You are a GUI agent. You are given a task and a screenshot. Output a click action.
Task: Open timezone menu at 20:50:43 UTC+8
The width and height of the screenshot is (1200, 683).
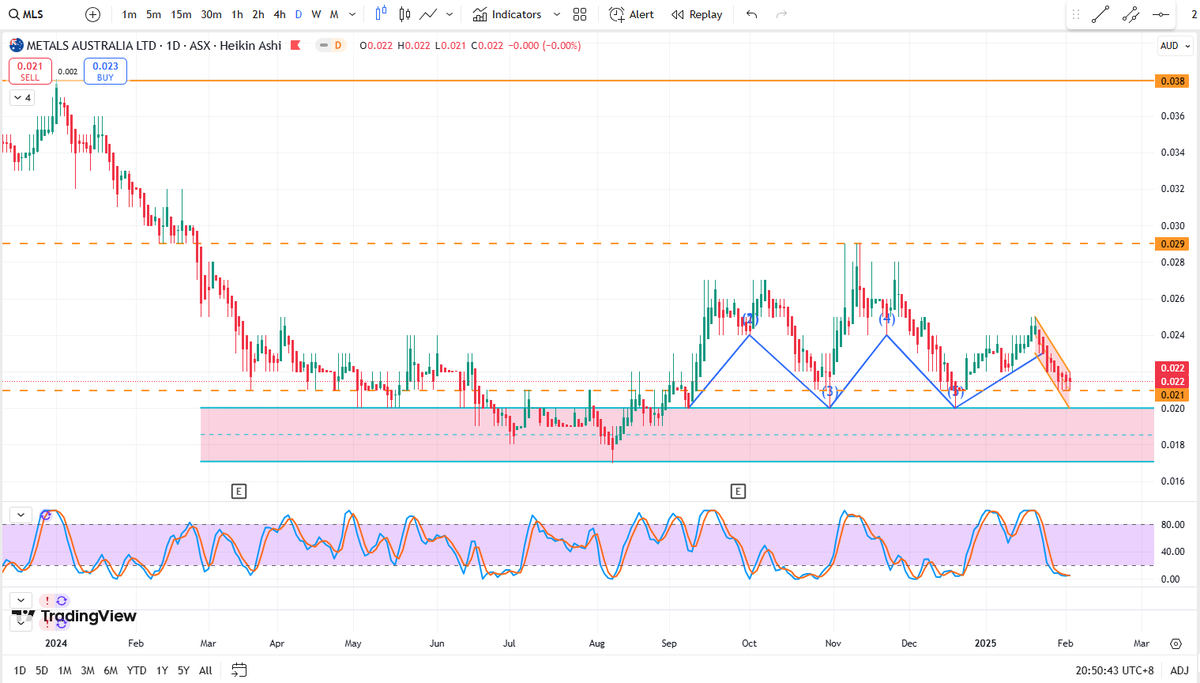coord(1113,670)
